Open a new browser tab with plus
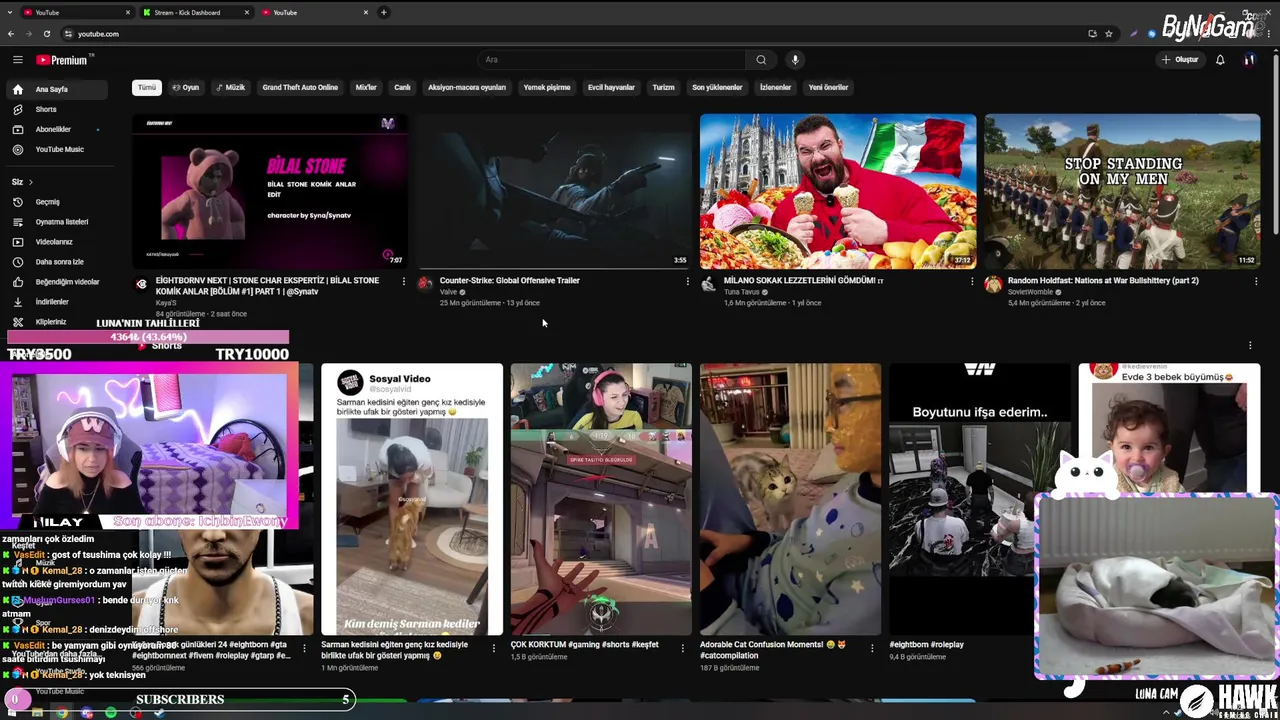The image size is (1280, 720). pos(384,12)
